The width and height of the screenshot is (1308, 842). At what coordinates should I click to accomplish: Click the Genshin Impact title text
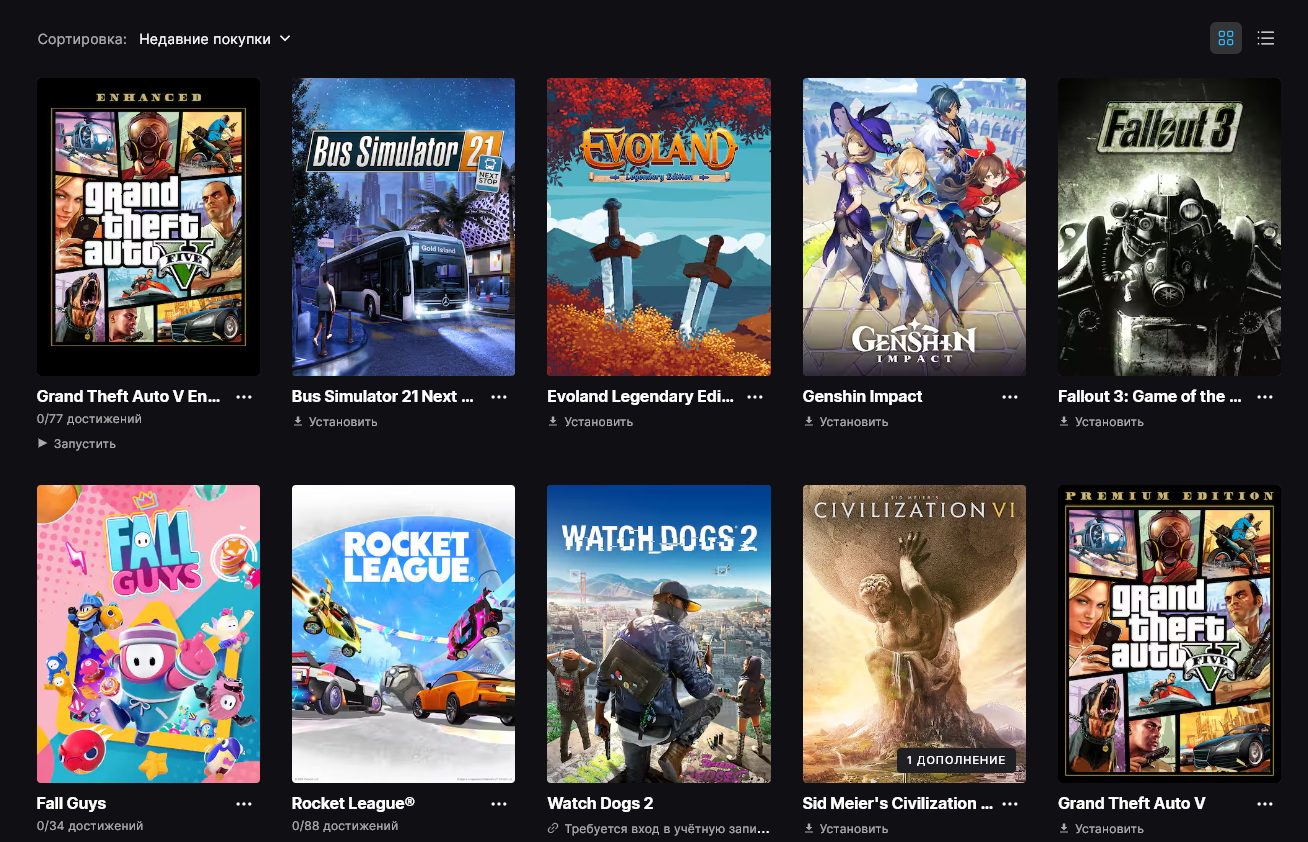pyautogui.click(x=862, y=397)
